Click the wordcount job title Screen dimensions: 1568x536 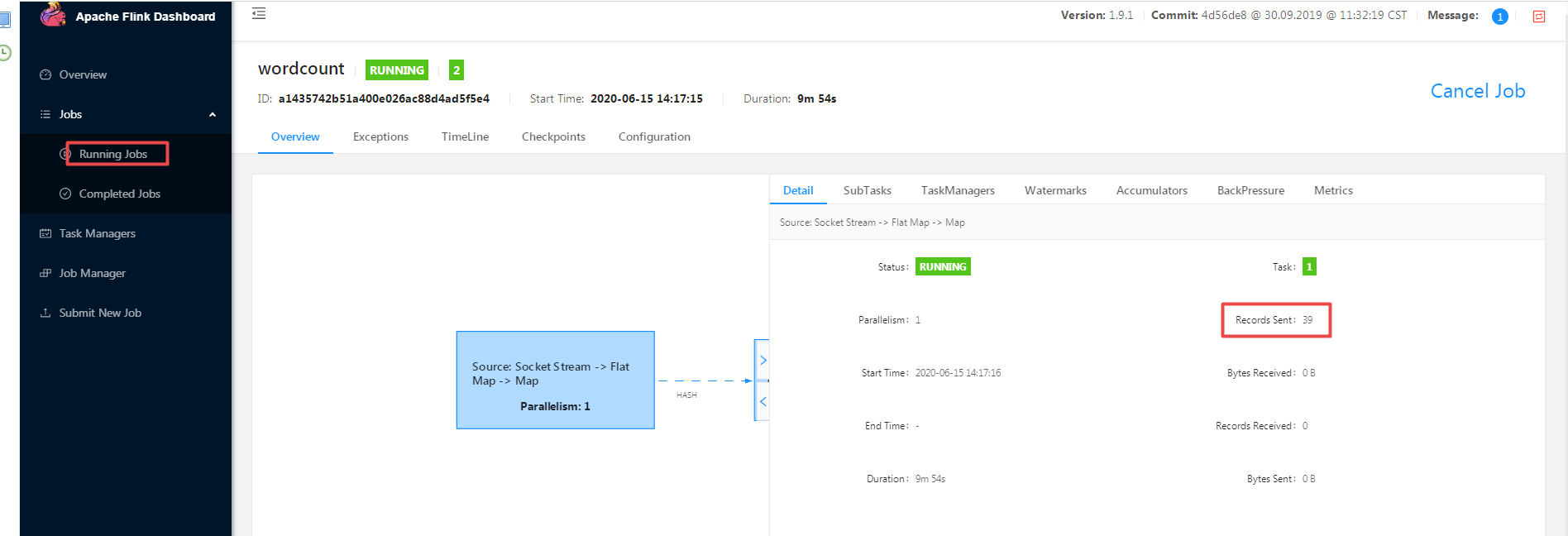(301, 69)
